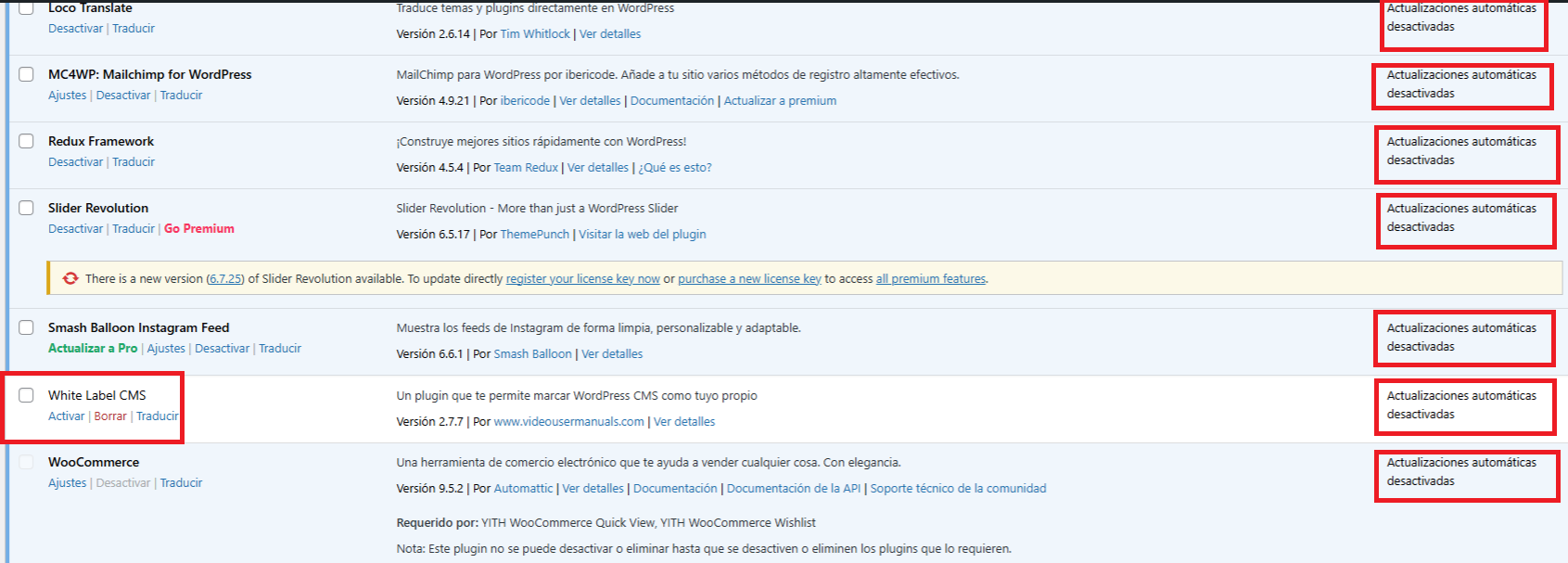Click 'Requerido por' text under WooCommerce

[438, 523]
